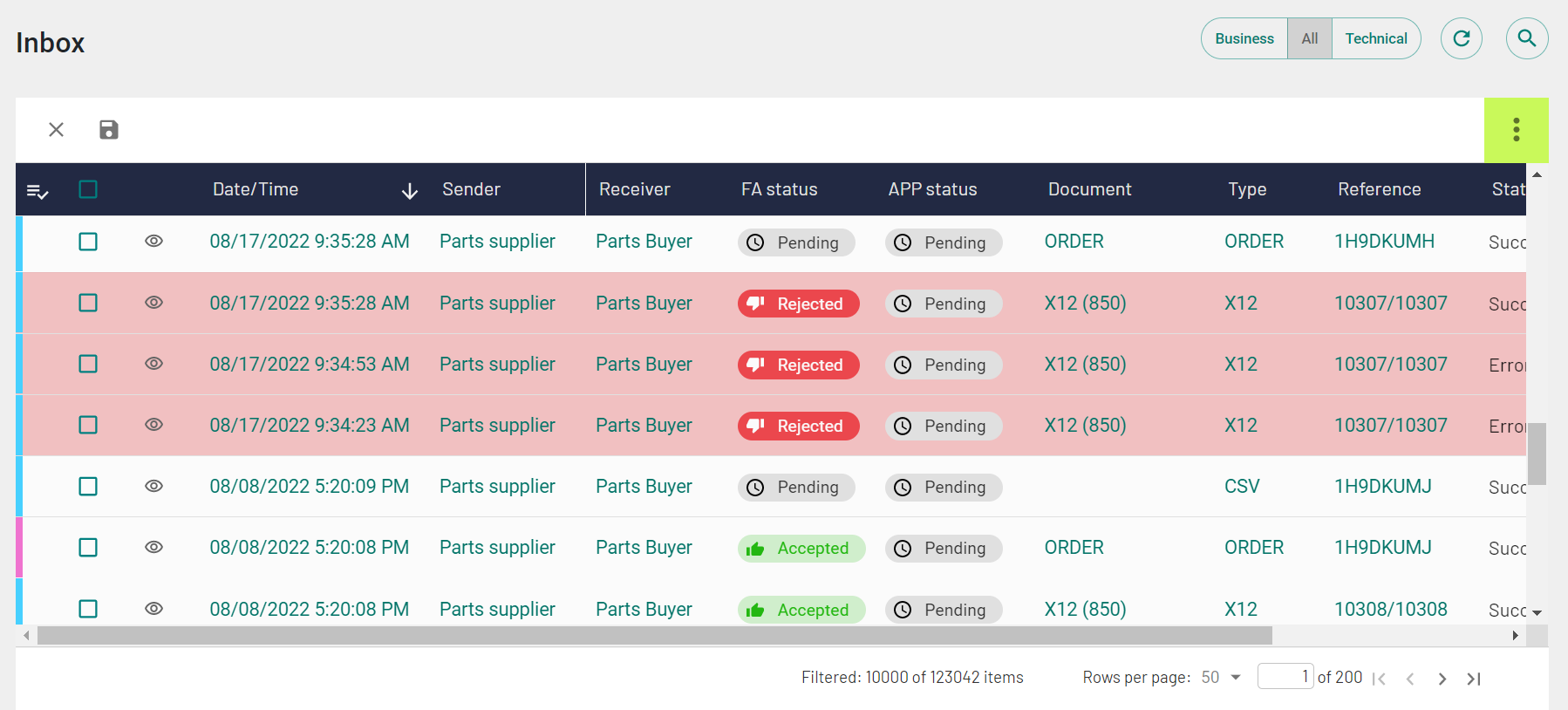Click reference 10308/10308
1568x710 pixels.
click(1391, 609)
